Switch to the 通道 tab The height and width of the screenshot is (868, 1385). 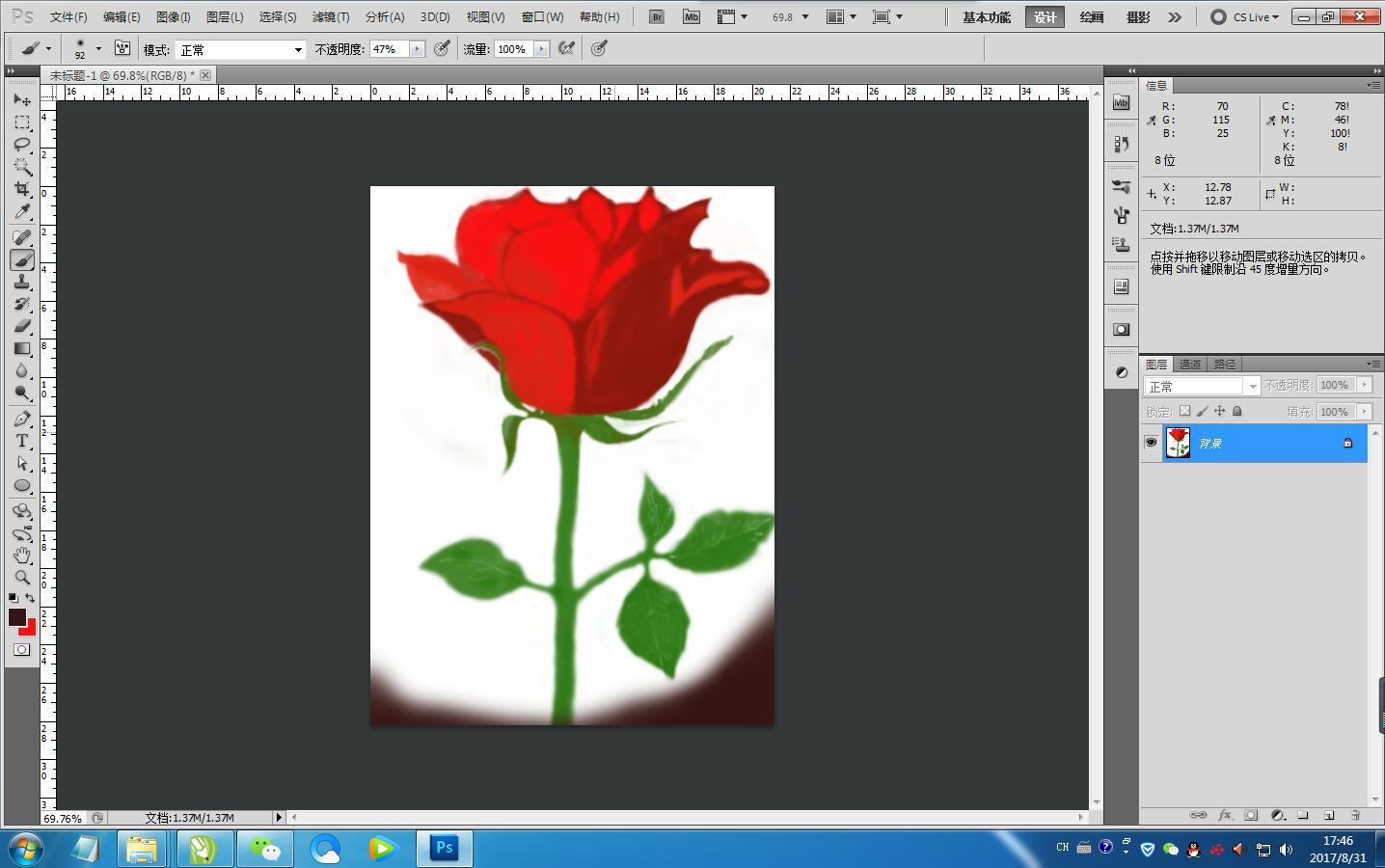[x=1190, y=365]
